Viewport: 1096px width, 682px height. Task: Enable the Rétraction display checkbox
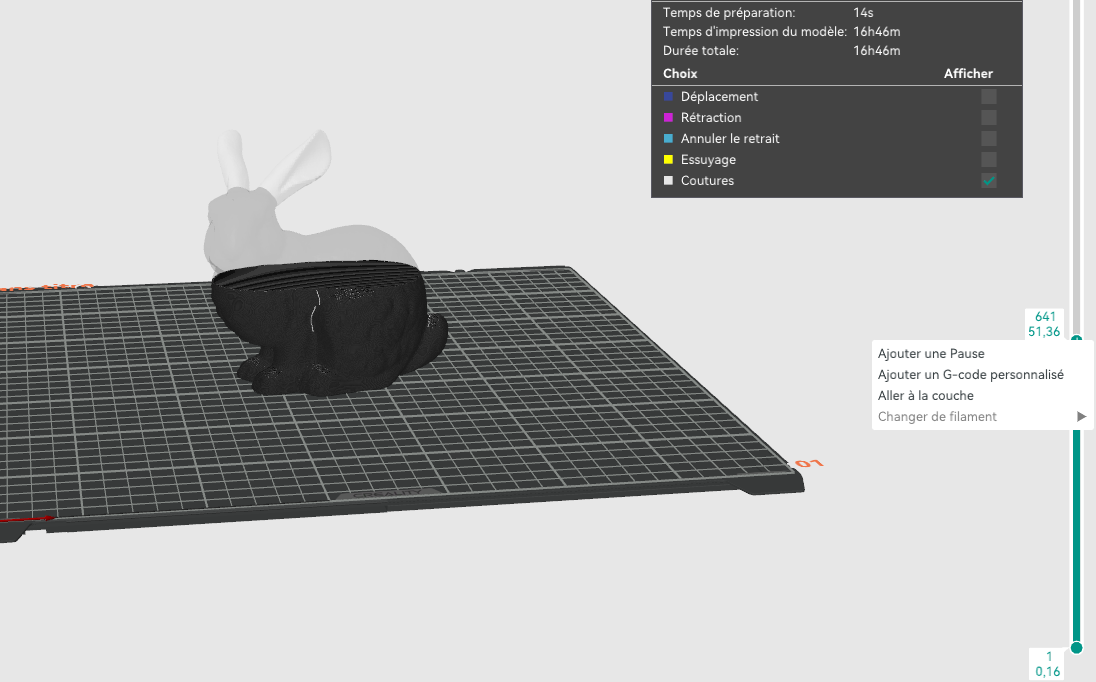point(988,117)
